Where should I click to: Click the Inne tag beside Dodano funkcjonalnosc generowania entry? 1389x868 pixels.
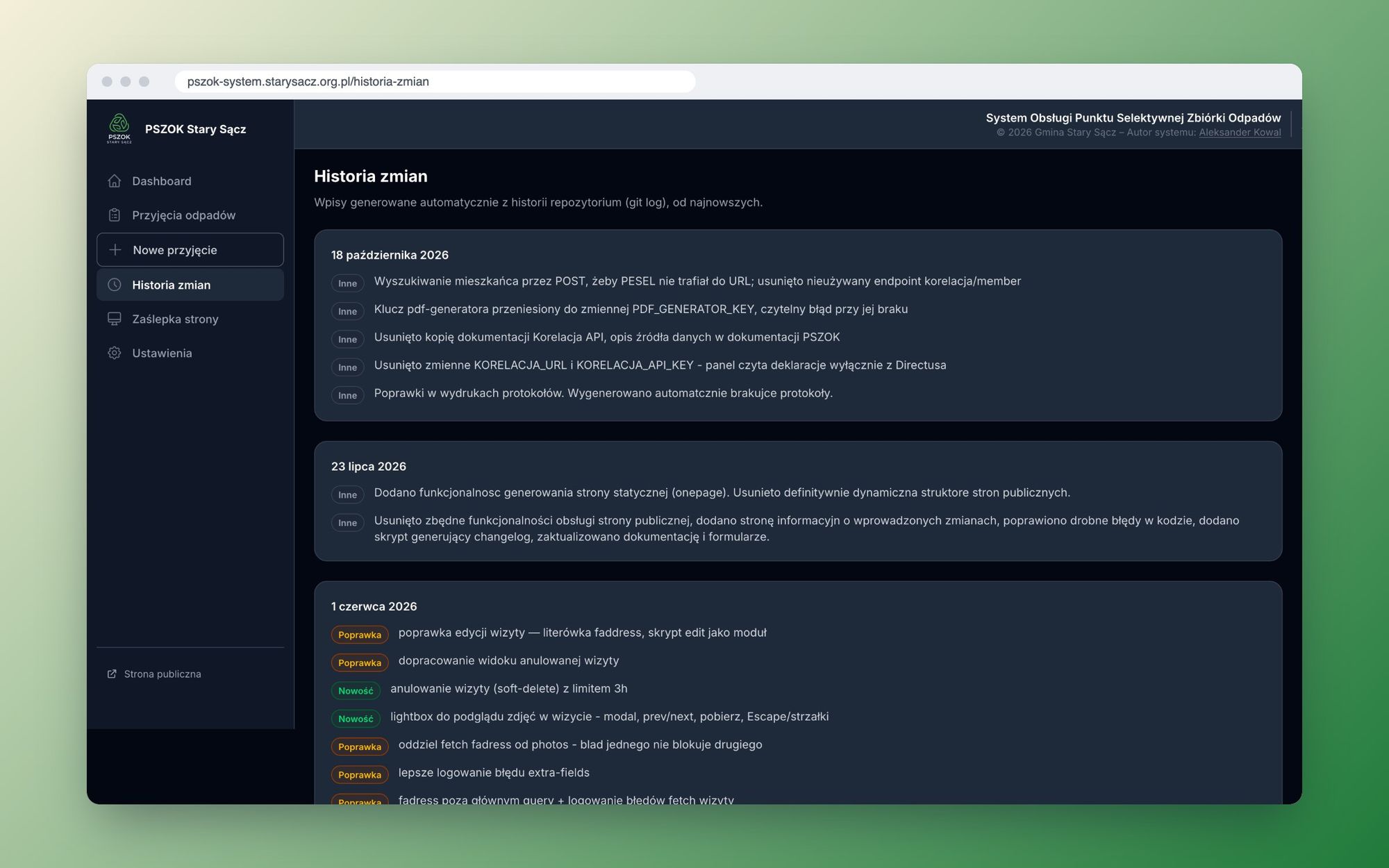coord(347,495)
